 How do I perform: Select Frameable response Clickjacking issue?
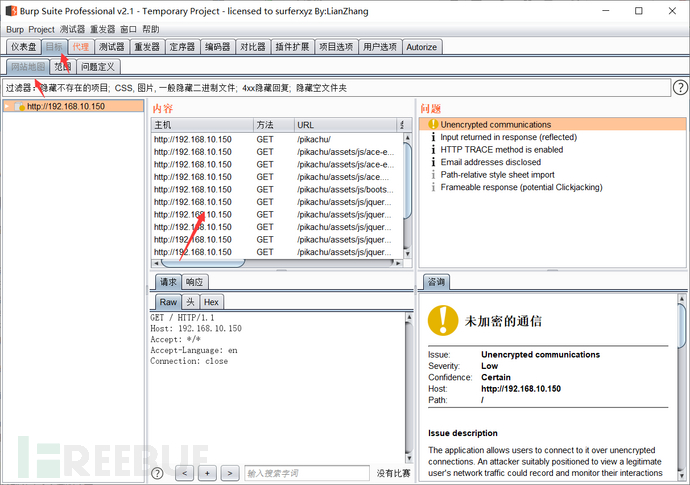(552, 187)
